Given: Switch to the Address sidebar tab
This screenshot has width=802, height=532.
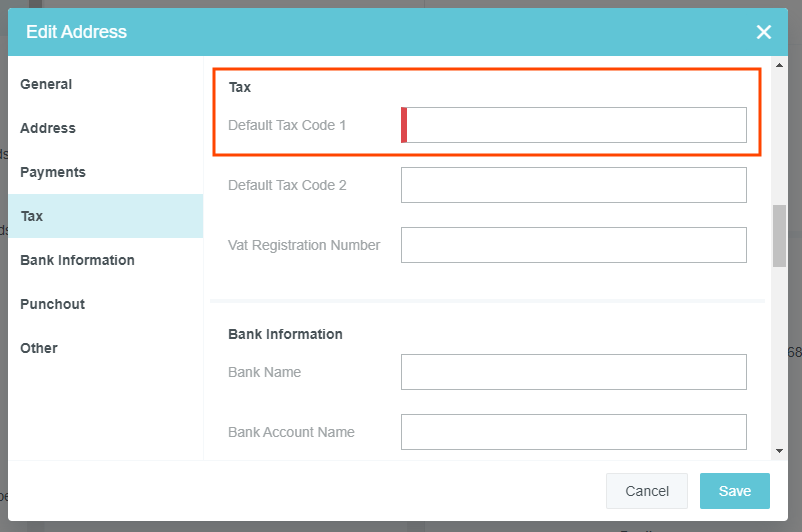Looking at the screenshot, I should point(48,128).
